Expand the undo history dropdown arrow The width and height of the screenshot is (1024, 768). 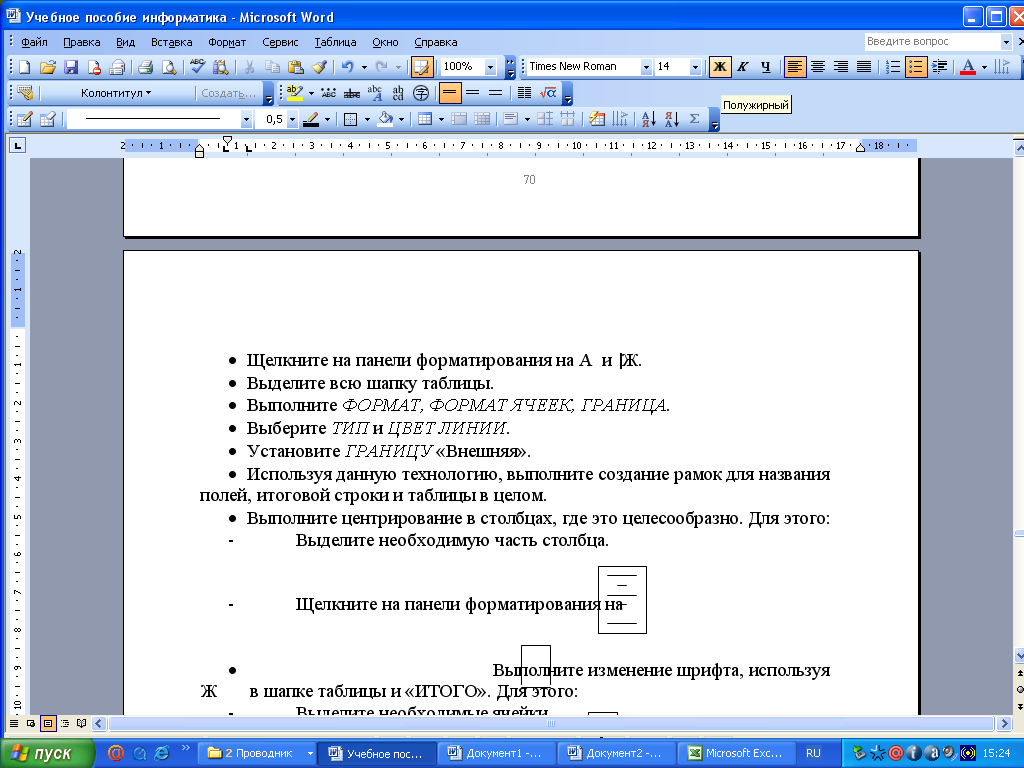coord(364,67)
